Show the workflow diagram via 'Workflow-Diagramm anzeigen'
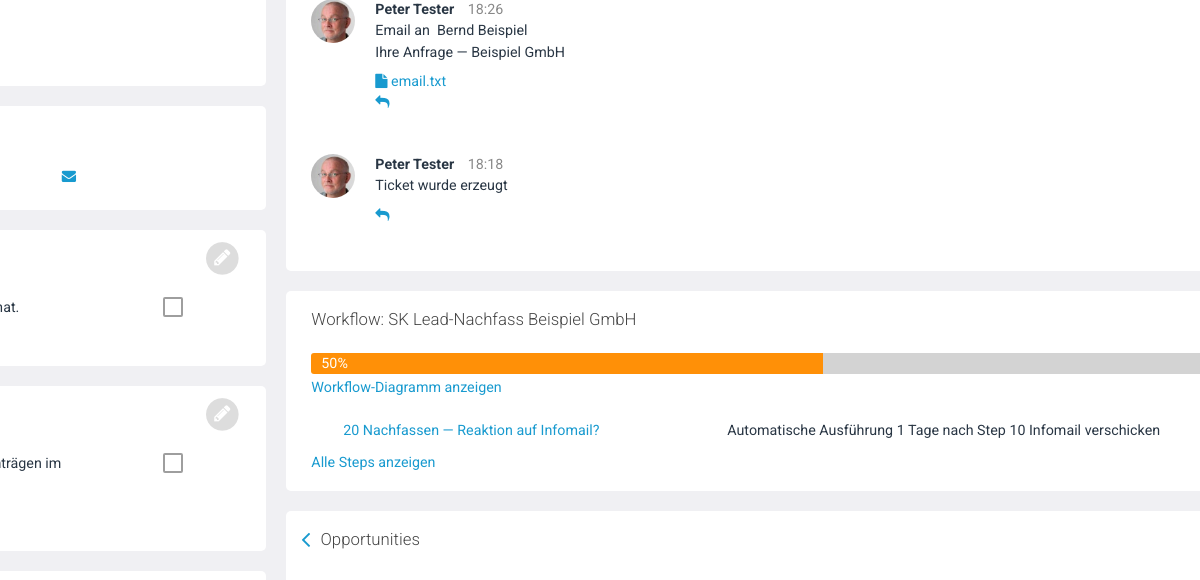 (x=406, y=387)
